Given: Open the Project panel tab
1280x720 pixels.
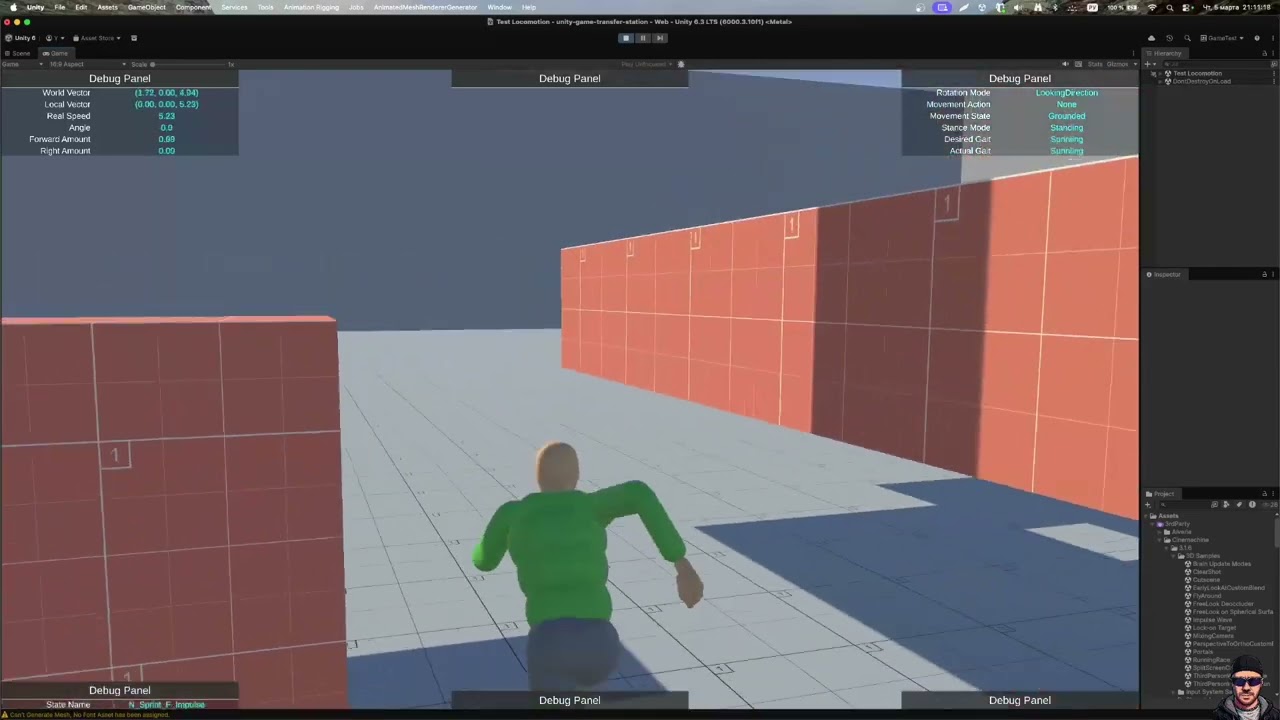Looking at the screenshot, I should pyautogui.click(x=1161, y=494).
